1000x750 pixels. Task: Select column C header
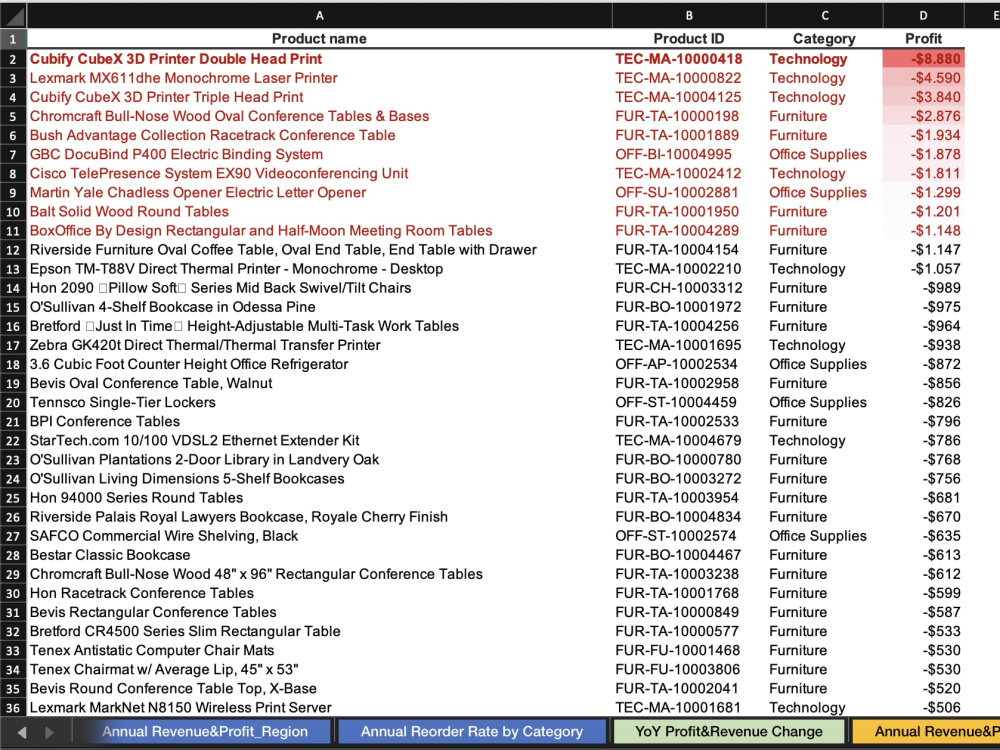tap(825, 16)
